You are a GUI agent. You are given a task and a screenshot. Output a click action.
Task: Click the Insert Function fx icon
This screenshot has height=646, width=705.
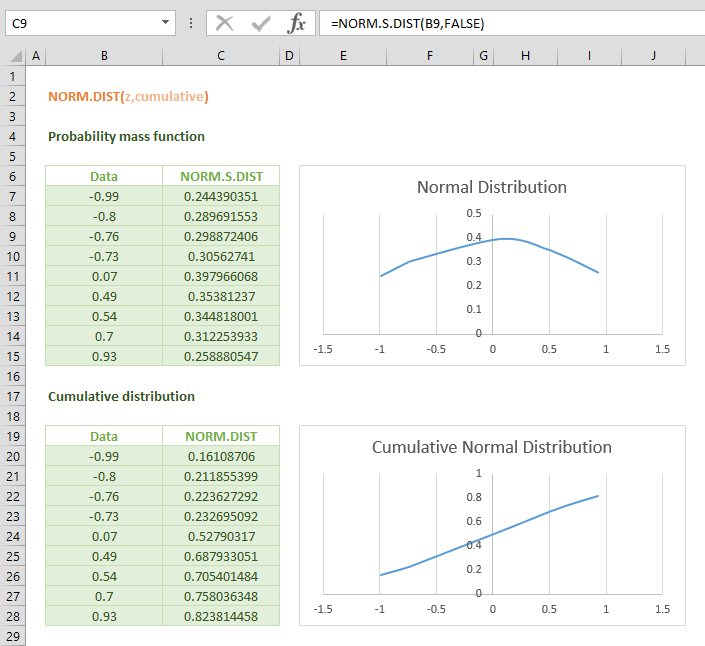[x=296, y=23]
